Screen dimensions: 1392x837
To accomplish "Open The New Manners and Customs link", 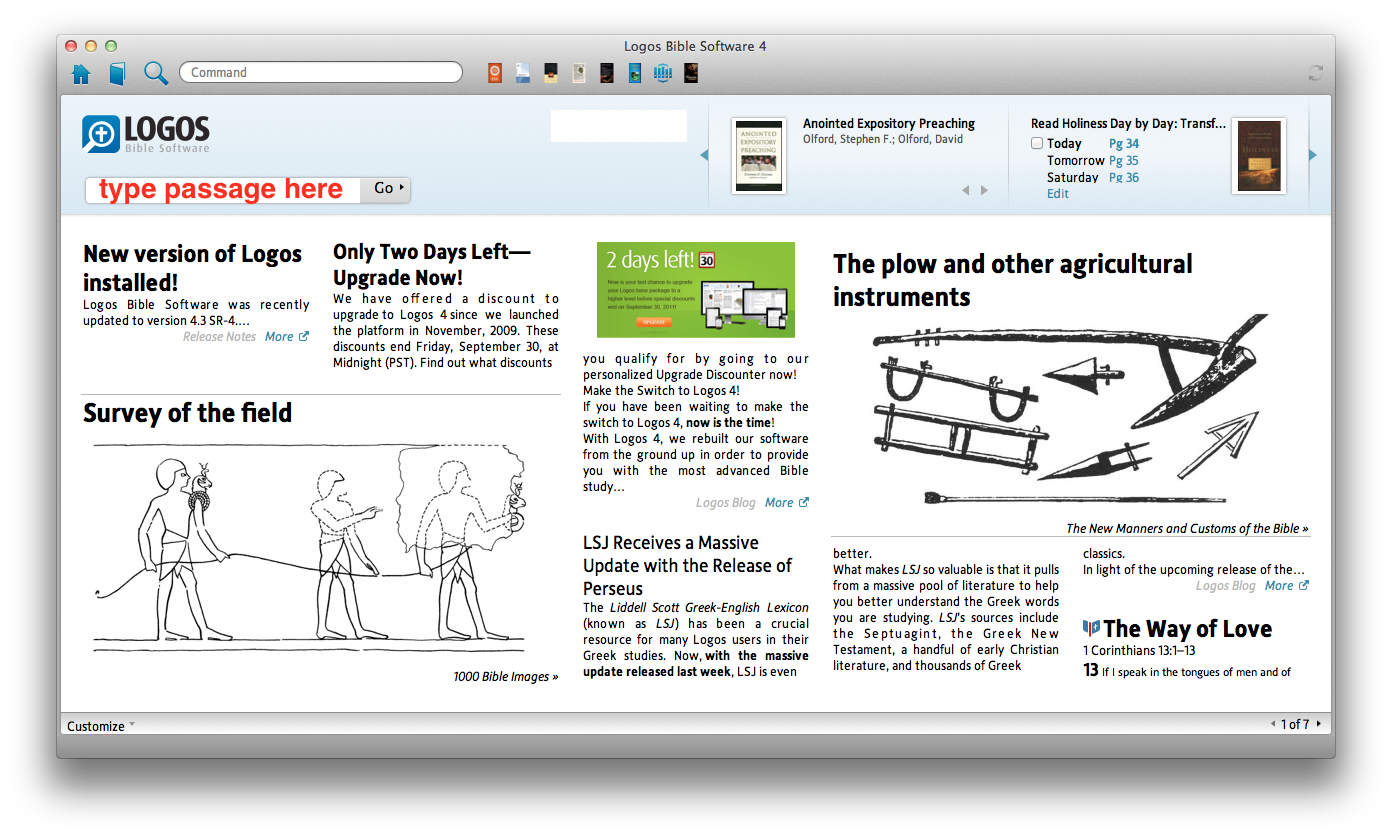I will tap(1187, 529).
